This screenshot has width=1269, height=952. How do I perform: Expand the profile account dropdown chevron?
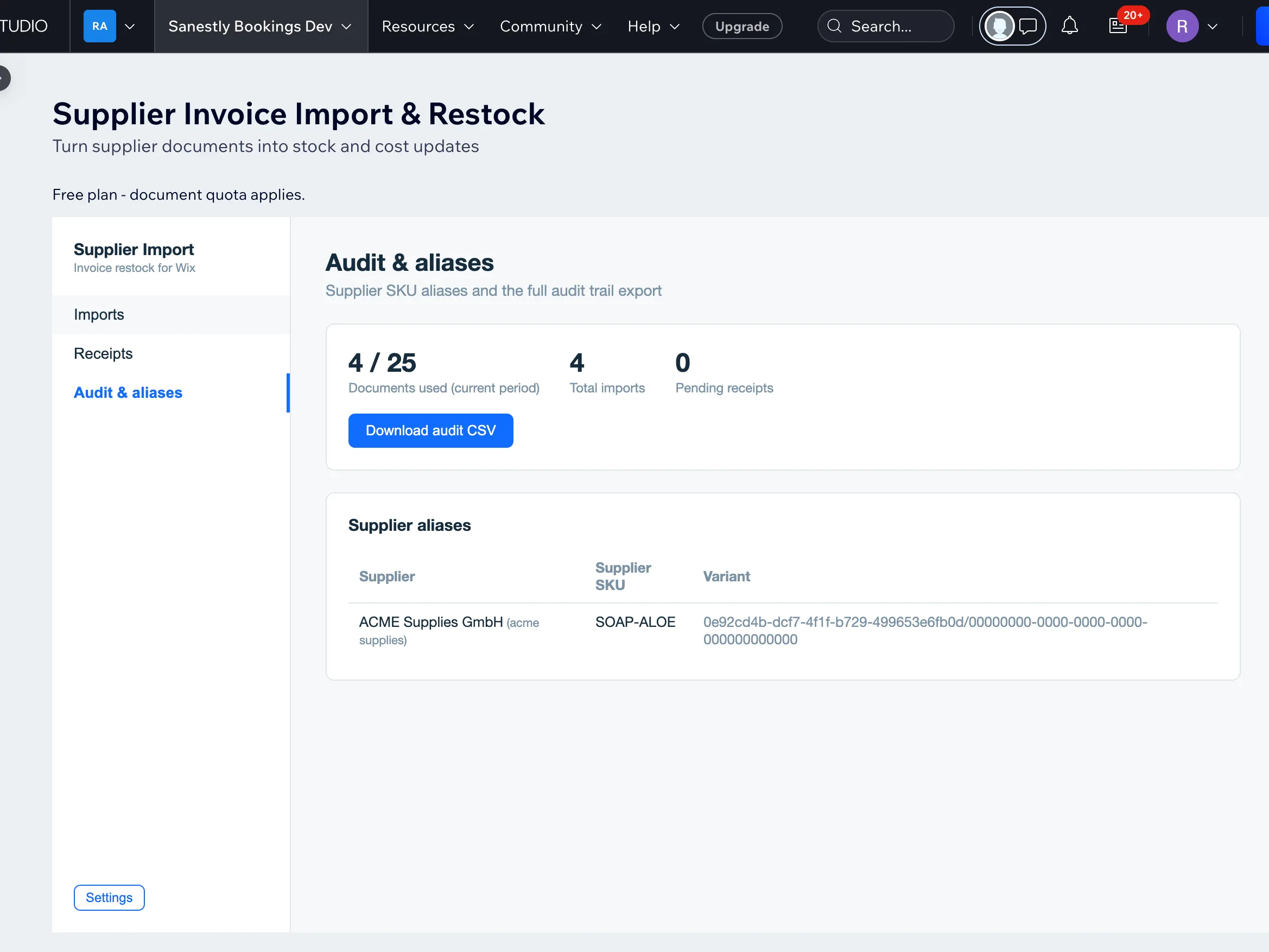tap(1212, 27)
